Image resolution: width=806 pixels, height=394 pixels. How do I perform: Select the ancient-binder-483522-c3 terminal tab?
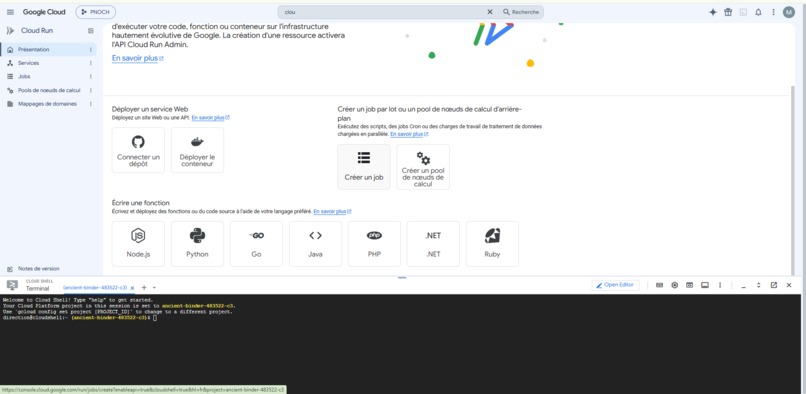pos(95,288)
